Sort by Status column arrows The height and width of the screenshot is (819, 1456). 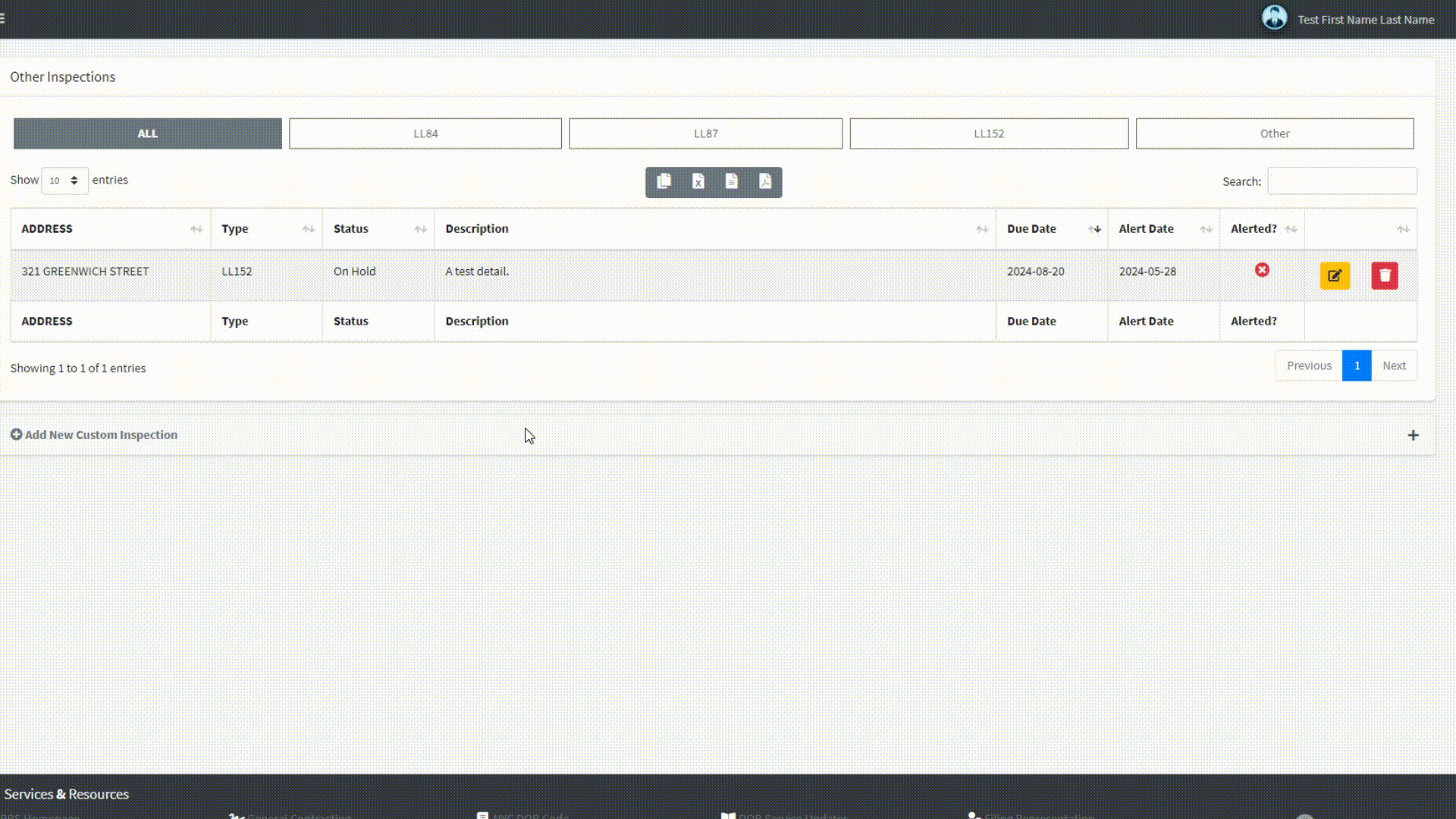click(x=420, y=229)
